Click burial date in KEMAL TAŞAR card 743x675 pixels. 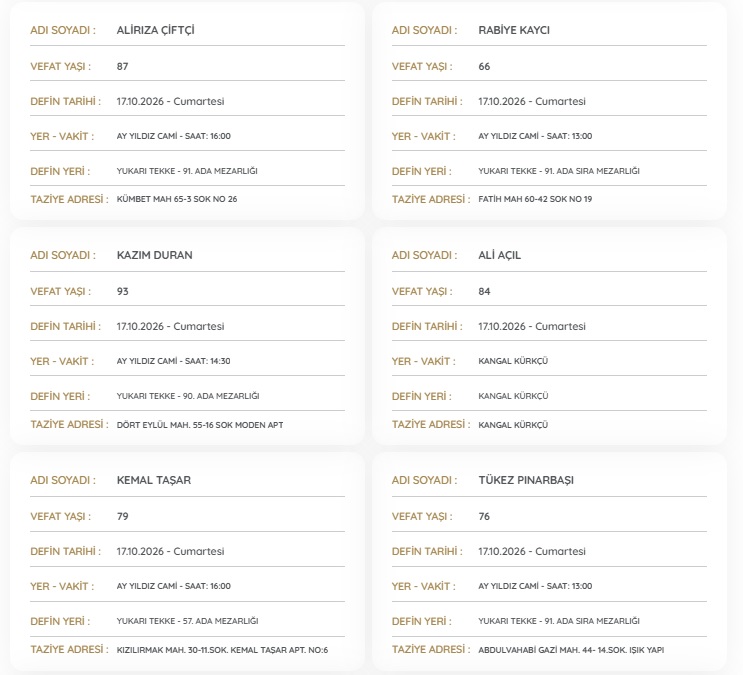[x=170, y=551]
